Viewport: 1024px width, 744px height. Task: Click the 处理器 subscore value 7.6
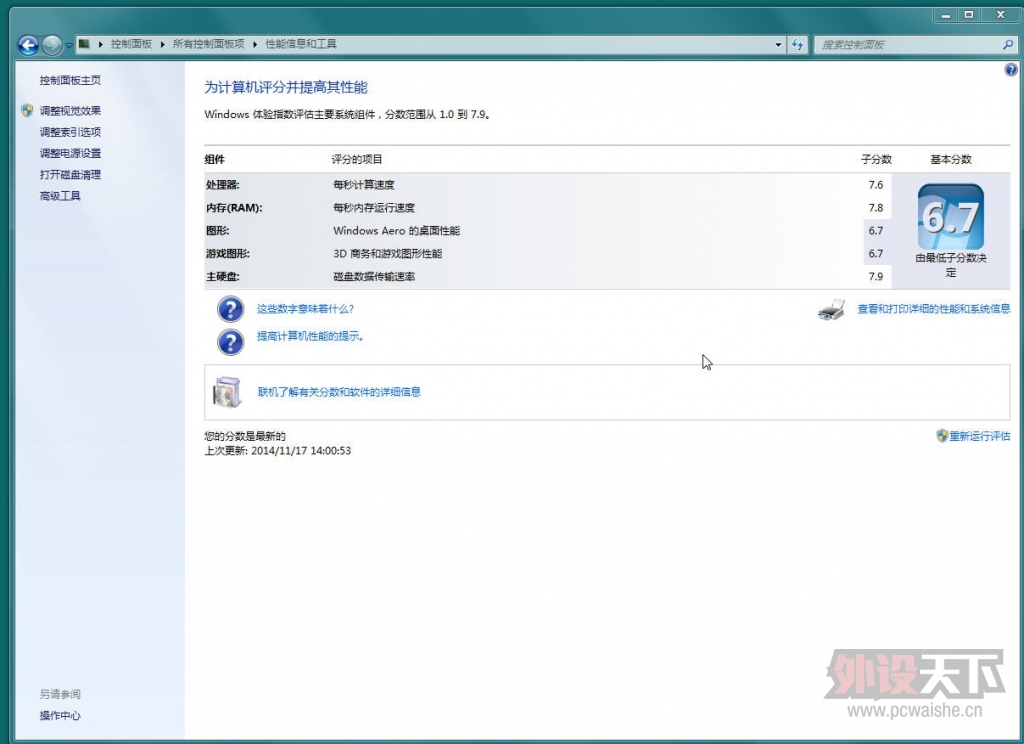tap(876, 185)
